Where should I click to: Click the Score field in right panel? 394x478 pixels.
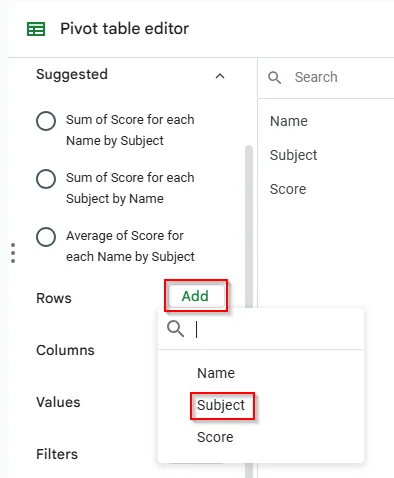[x=288, y=189]
